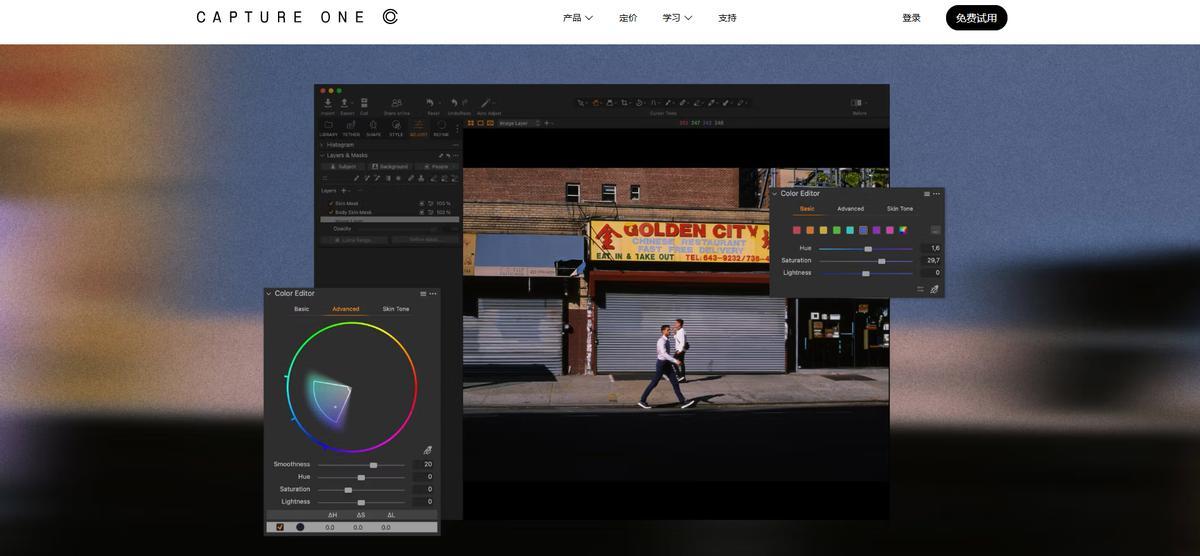The height and width of the screenshot is (556, 1200).
Task: Open the 产品 dropdown menu
Action: click(x=577, y=18)
